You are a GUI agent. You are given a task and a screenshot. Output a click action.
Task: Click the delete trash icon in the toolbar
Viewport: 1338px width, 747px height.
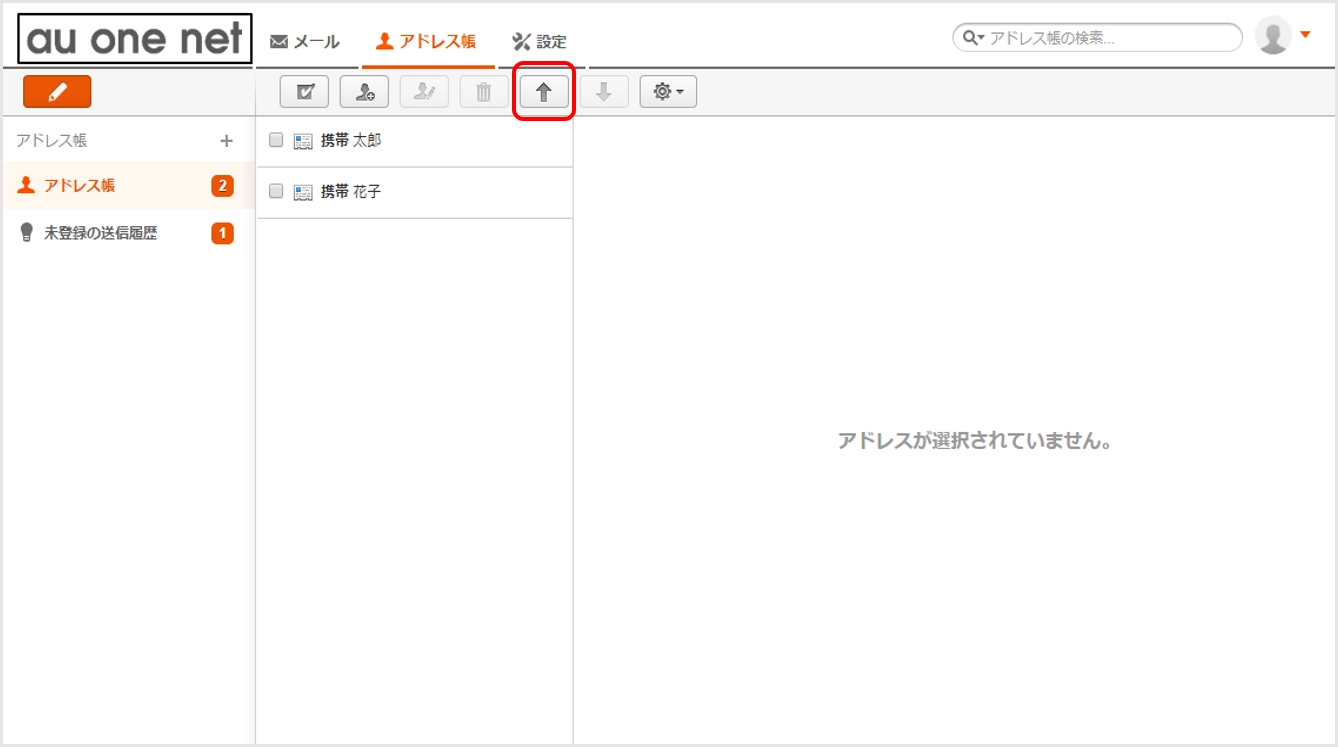[483, 91]
